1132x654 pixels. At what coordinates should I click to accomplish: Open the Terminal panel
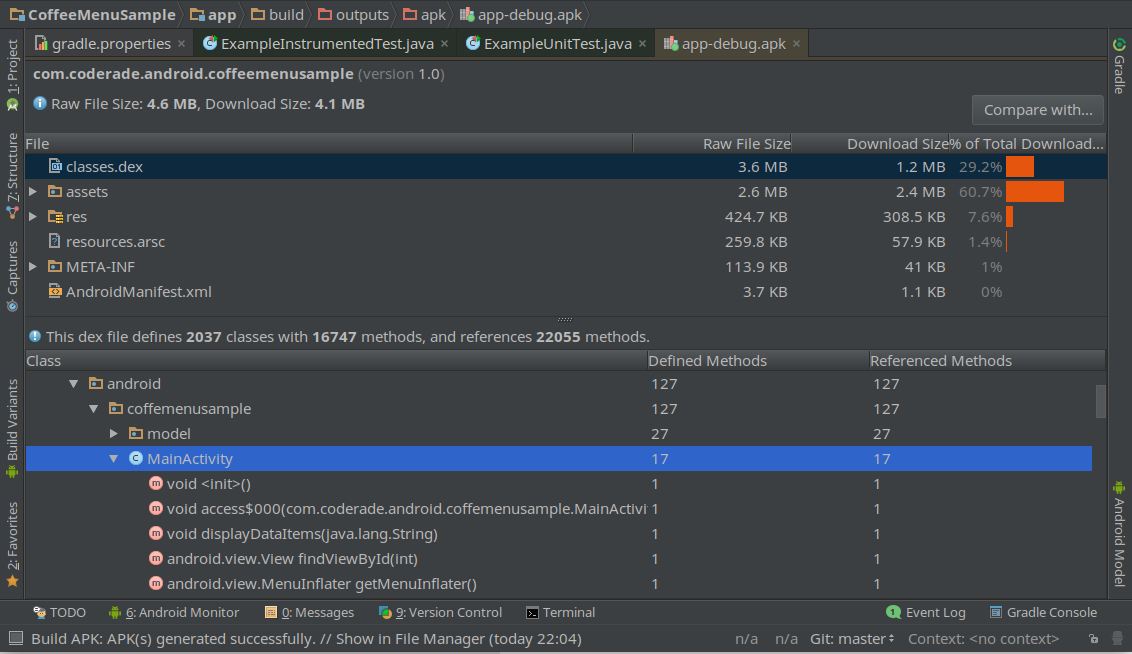[561, 612]
